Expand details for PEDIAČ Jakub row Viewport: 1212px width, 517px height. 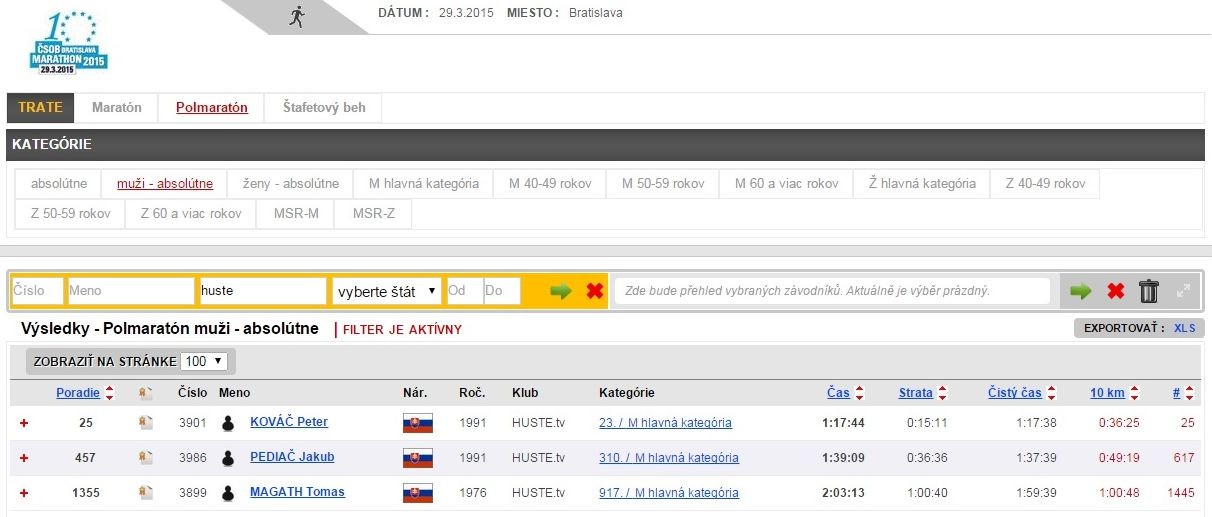click(x=24, y=458)
